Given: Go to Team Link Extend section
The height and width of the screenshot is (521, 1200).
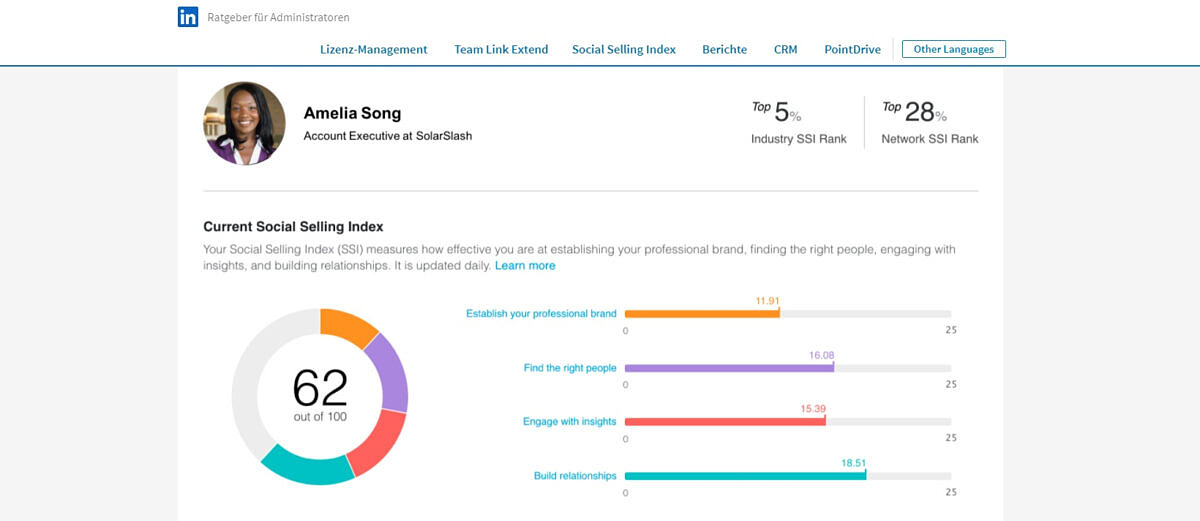Looking at the screenshot, I should 501,49.
